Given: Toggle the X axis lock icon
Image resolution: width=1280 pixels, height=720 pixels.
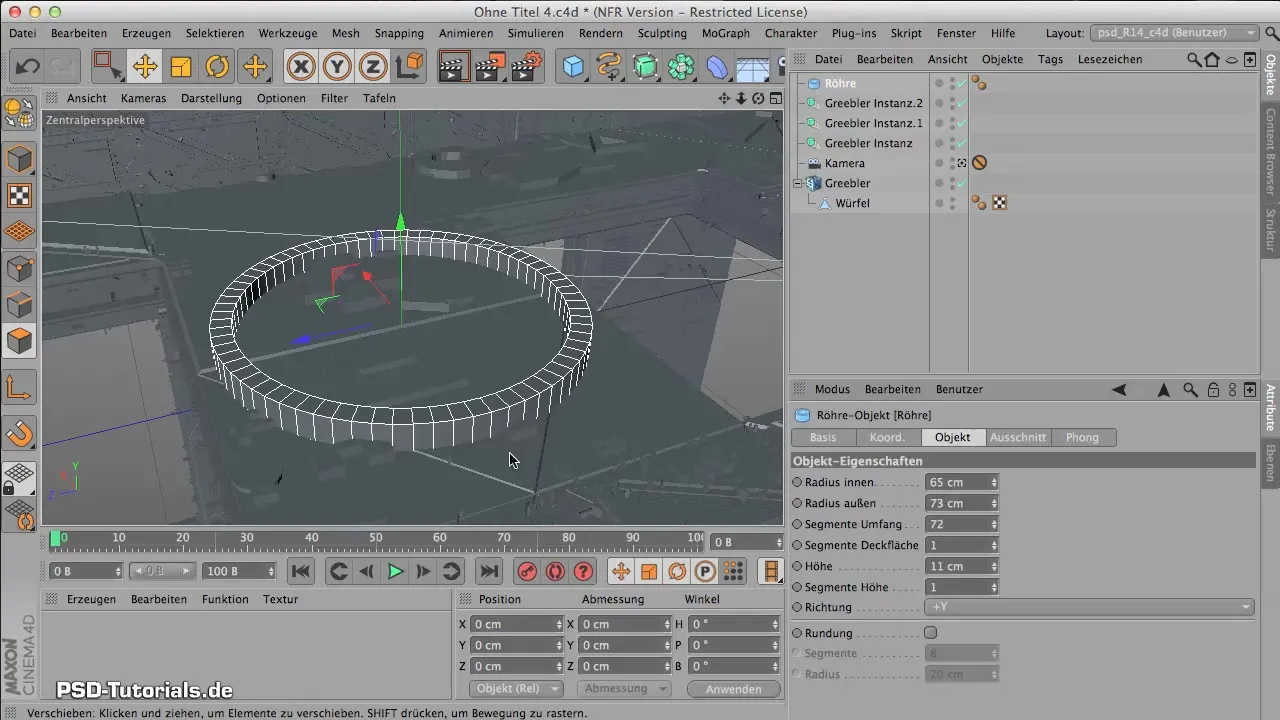Looking at the screenshot, I should point(301,67).
